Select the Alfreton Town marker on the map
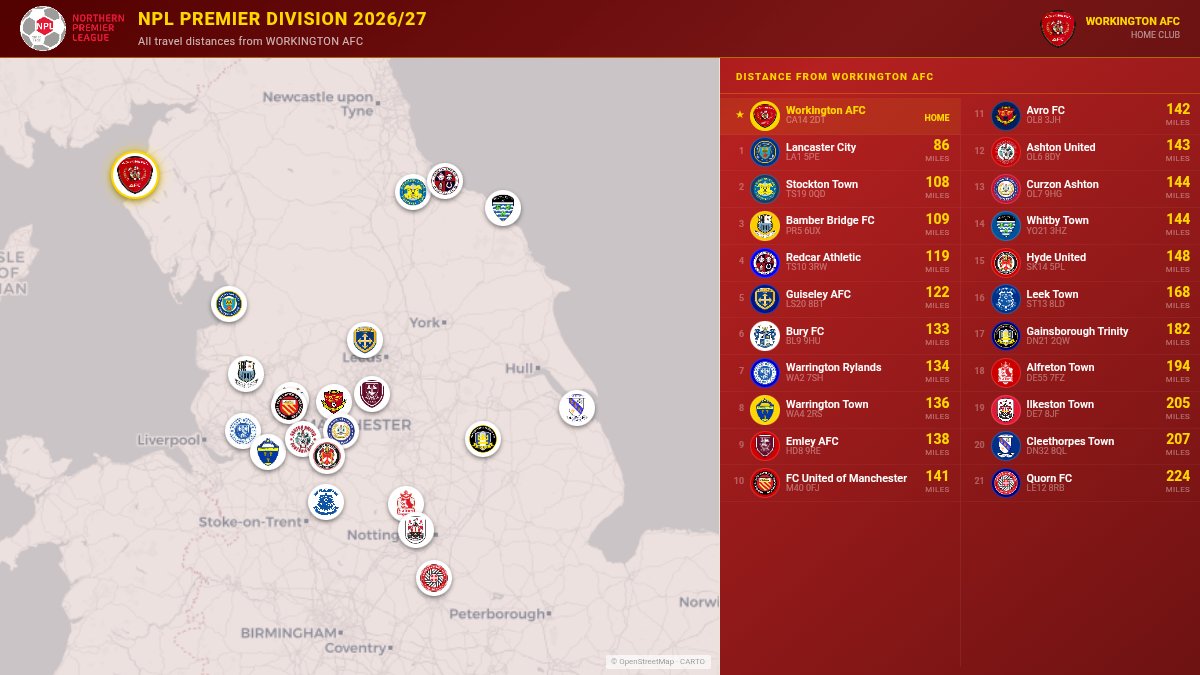Screen dimensions: 1200x675 pos(406,504)
